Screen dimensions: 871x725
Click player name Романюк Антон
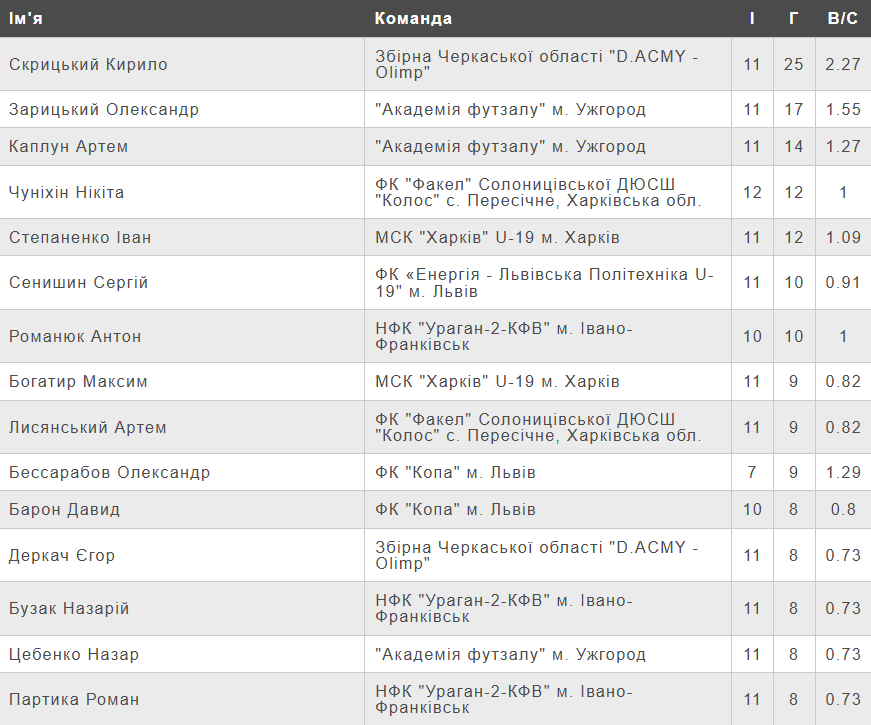[x=75, y=337]
